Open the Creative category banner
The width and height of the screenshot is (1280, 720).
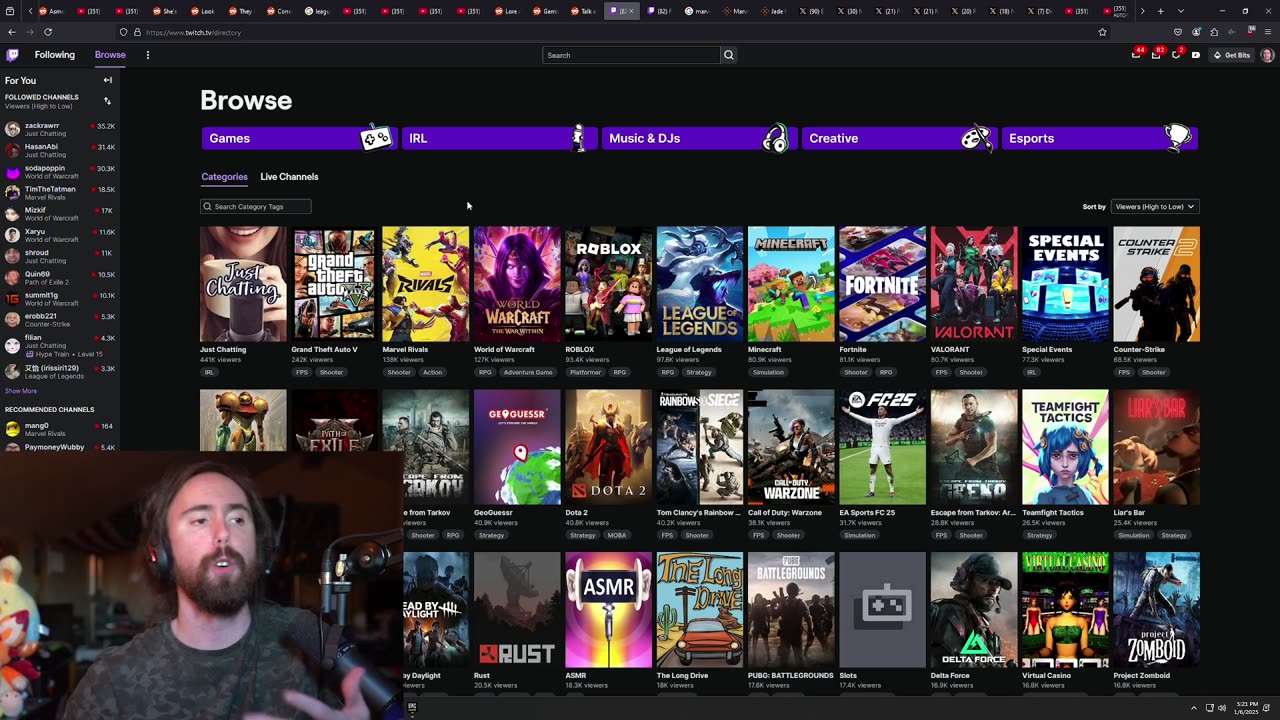(x=898, y=138)
